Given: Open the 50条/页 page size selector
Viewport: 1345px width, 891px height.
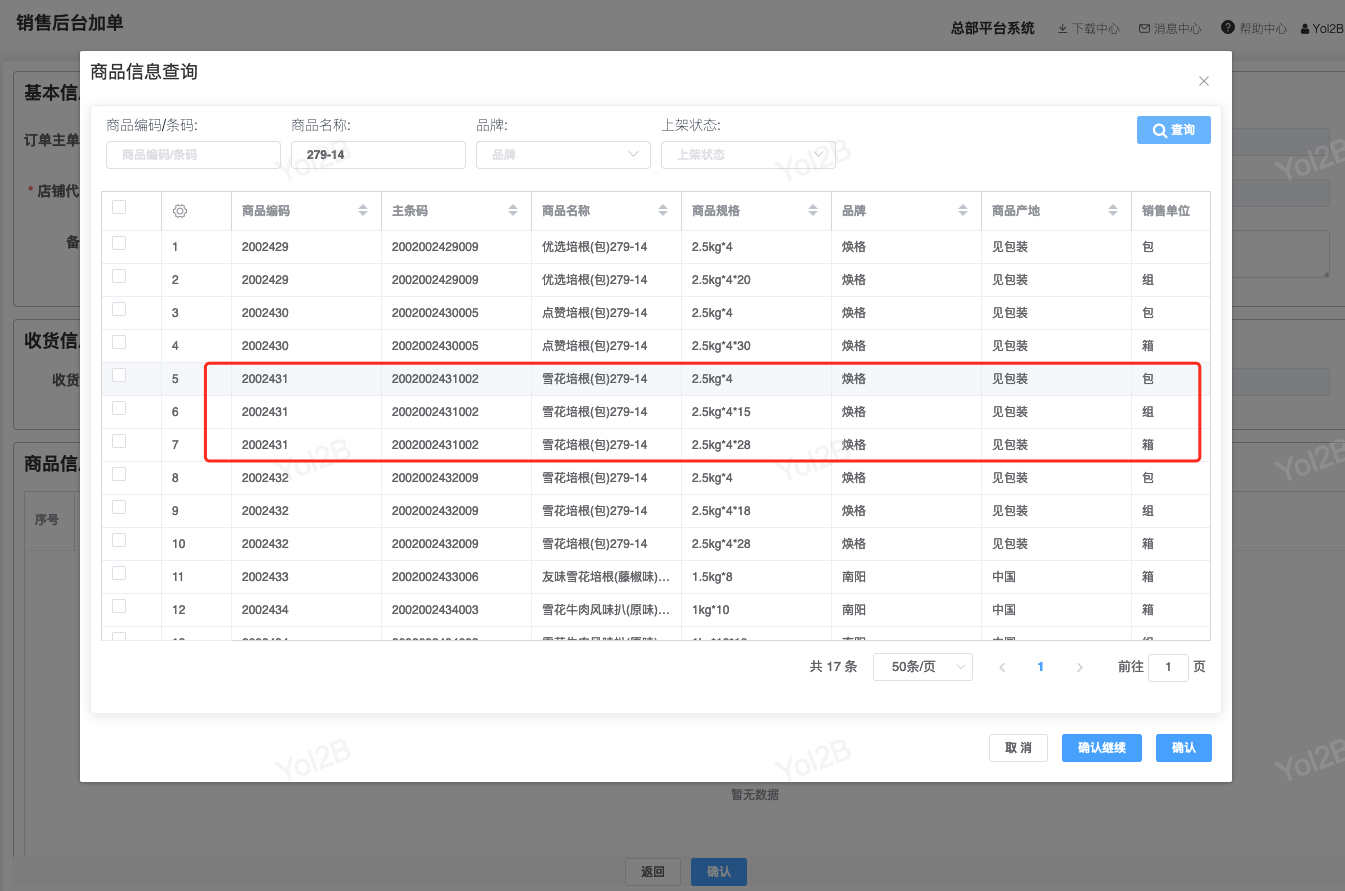Looking at the screenshot, I should (x=922, y=667).
